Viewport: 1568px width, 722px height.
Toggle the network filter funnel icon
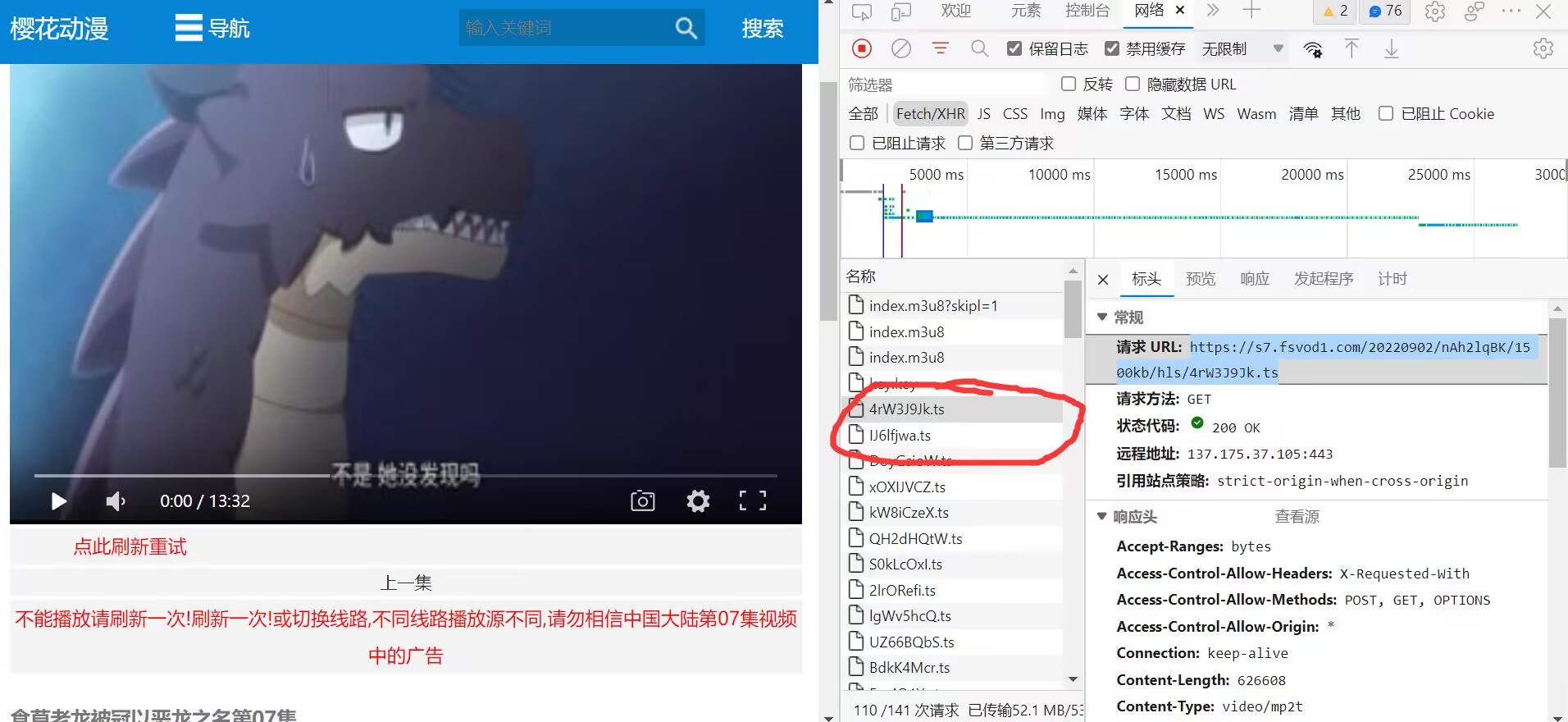click(940, 49)
